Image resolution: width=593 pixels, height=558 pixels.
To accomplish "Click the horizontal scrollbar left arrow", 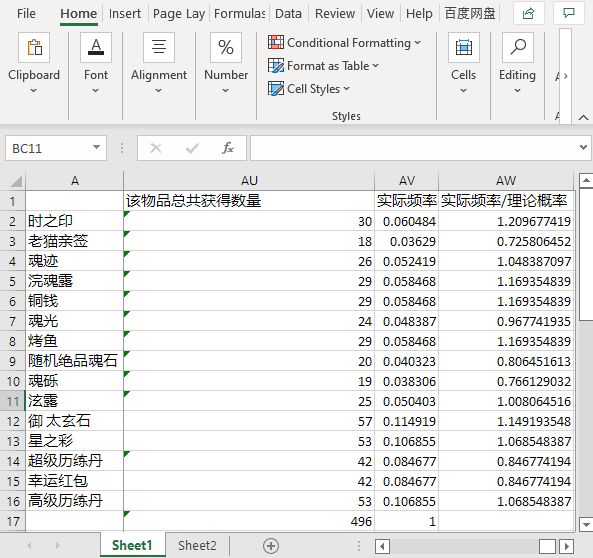I will 382,546.
